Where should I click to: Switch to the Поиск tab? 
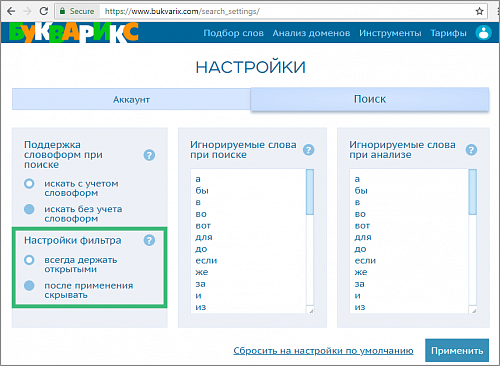(x=370, y=99)
